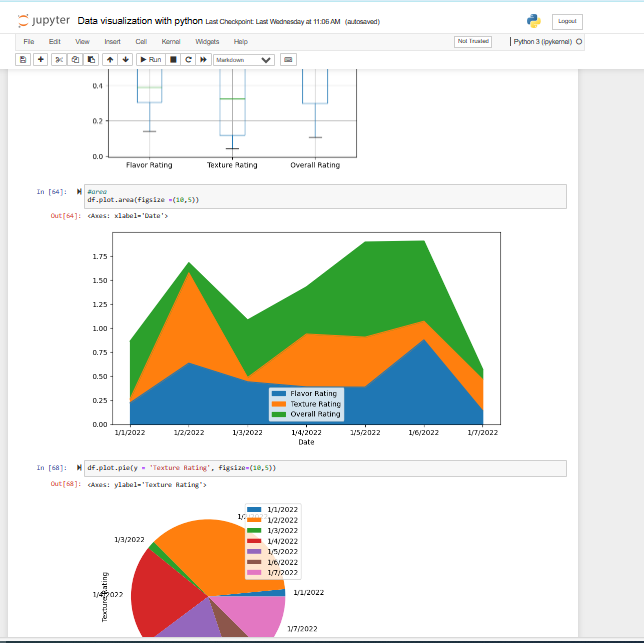Run cell In [64] via its run icon
The image size is (644, 643).
(x=79, y=191)
